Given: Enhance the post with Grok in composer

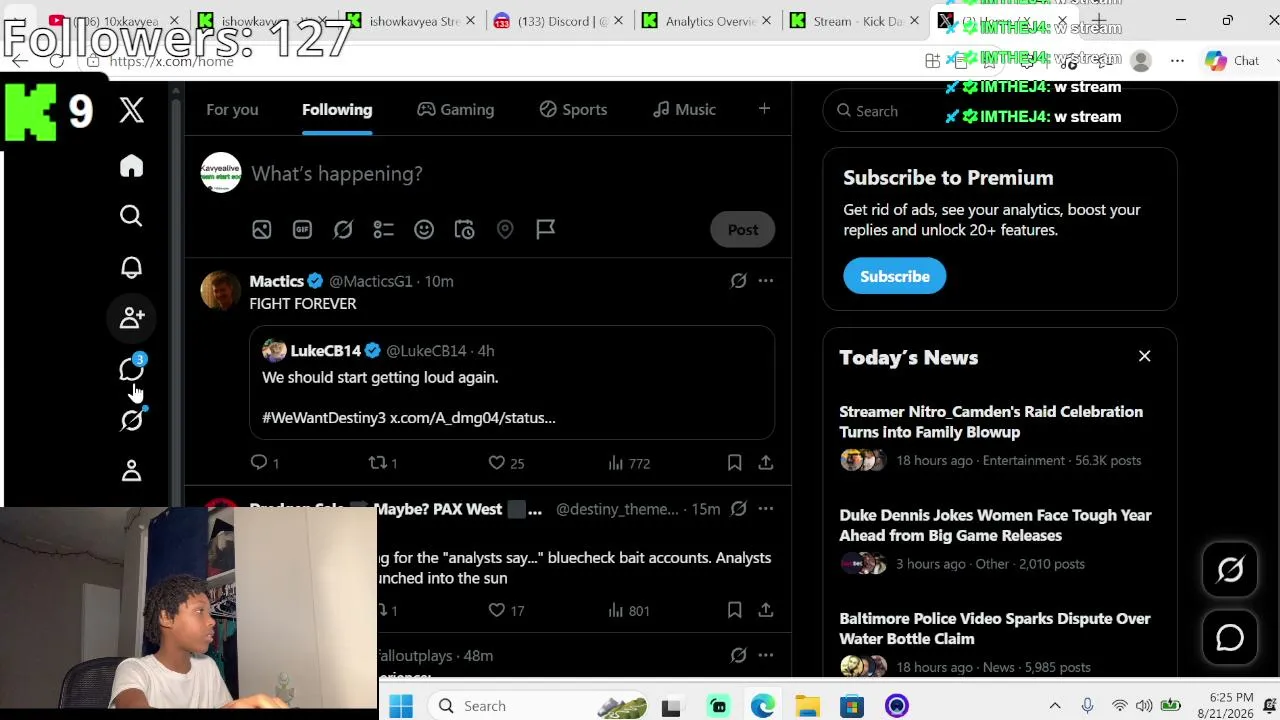Looking at the screenshot, I should (343, 230).
